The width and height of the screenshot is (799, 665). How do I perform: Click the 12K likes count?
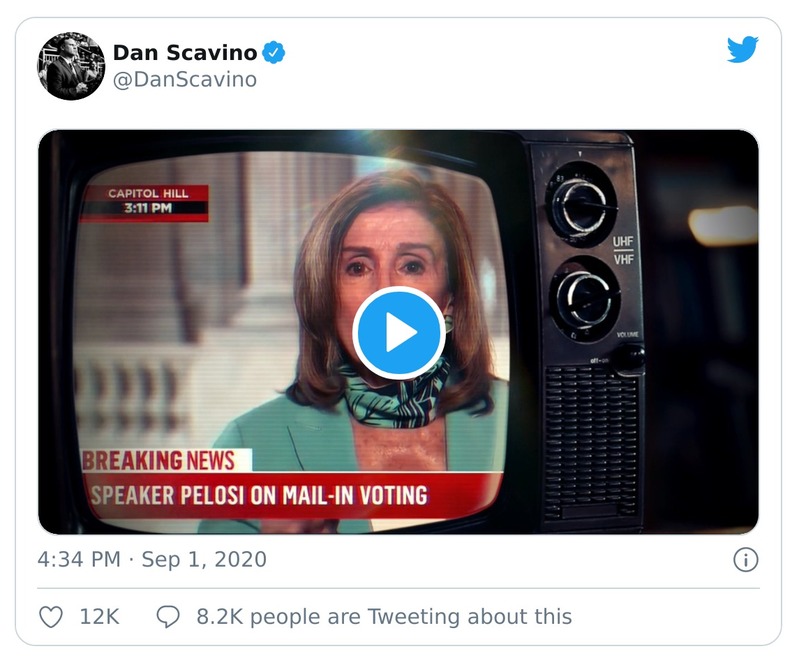(x=99, y=617)
